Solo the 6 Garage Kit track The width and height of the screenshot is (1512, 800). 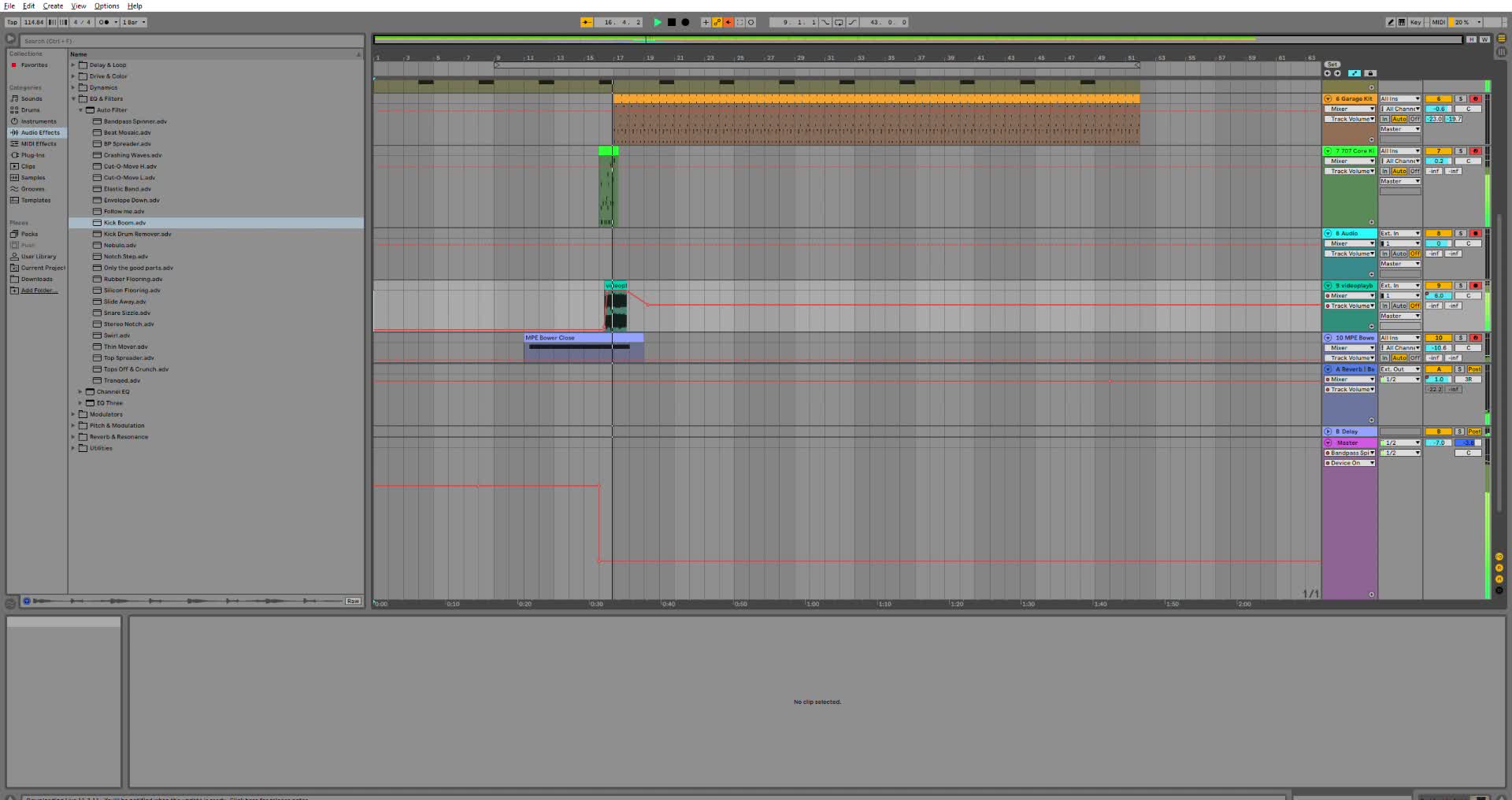click(1461, 98)
